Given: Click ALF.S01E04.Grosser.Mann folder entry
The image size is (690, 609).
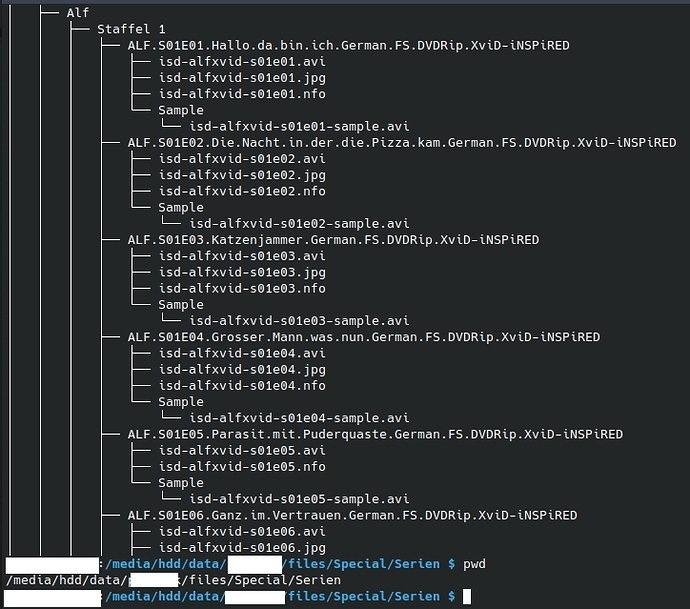Looking at the screenshot, I should pos(364,337).
